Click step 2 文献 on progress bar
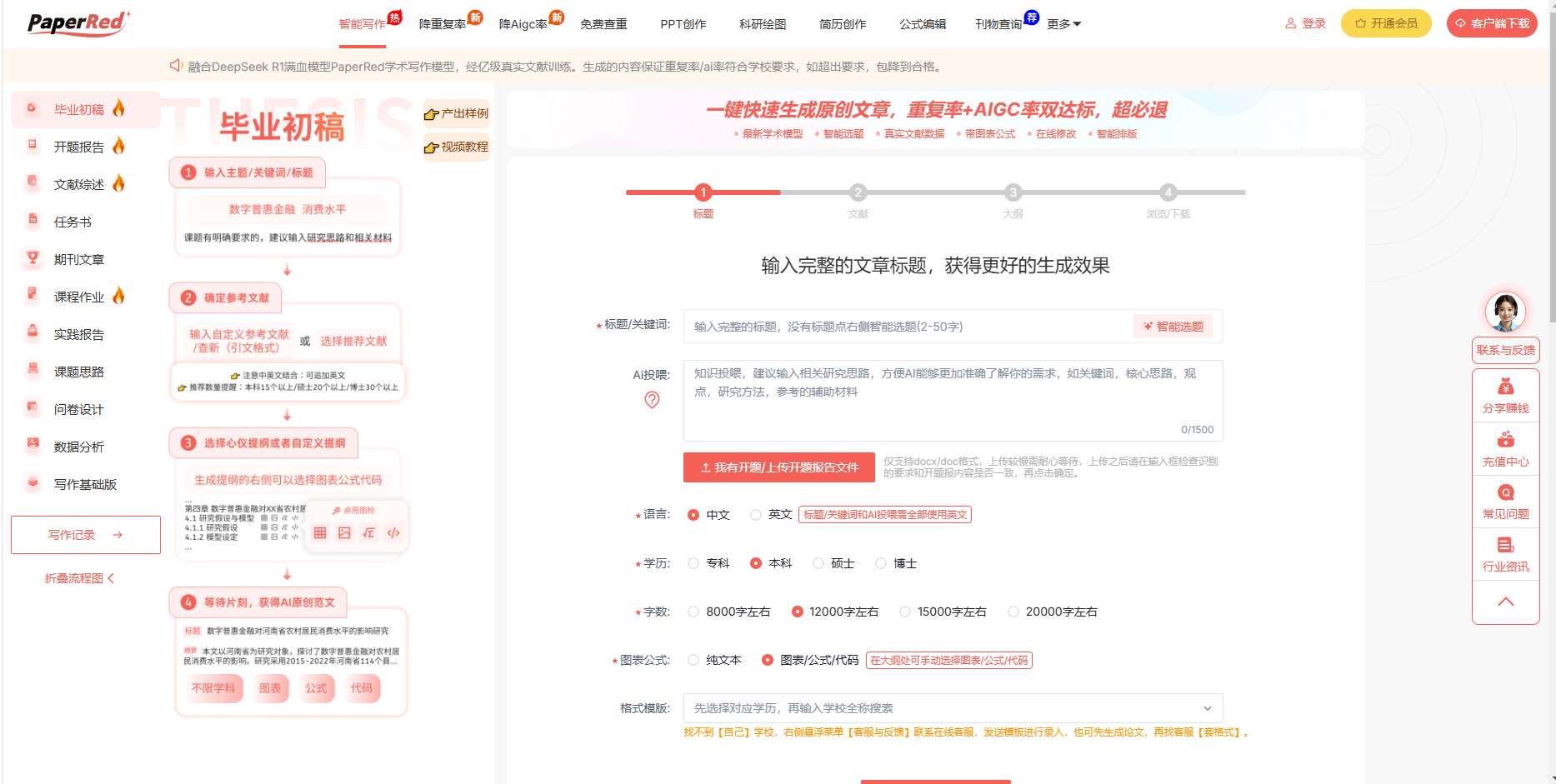 [x=858, y=193]
